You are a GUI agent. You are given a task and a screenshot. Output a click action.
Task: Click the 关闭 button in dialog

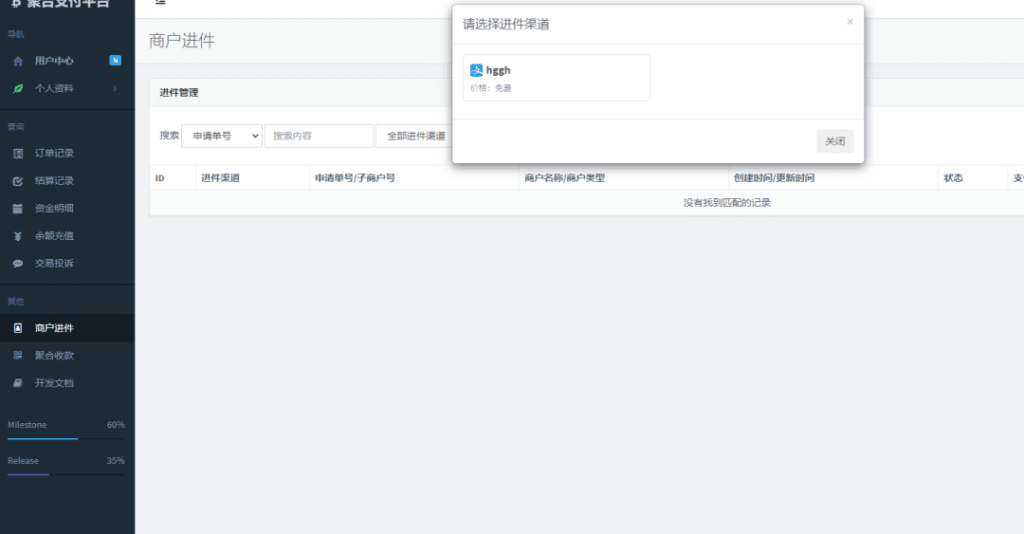click(835, 141)
